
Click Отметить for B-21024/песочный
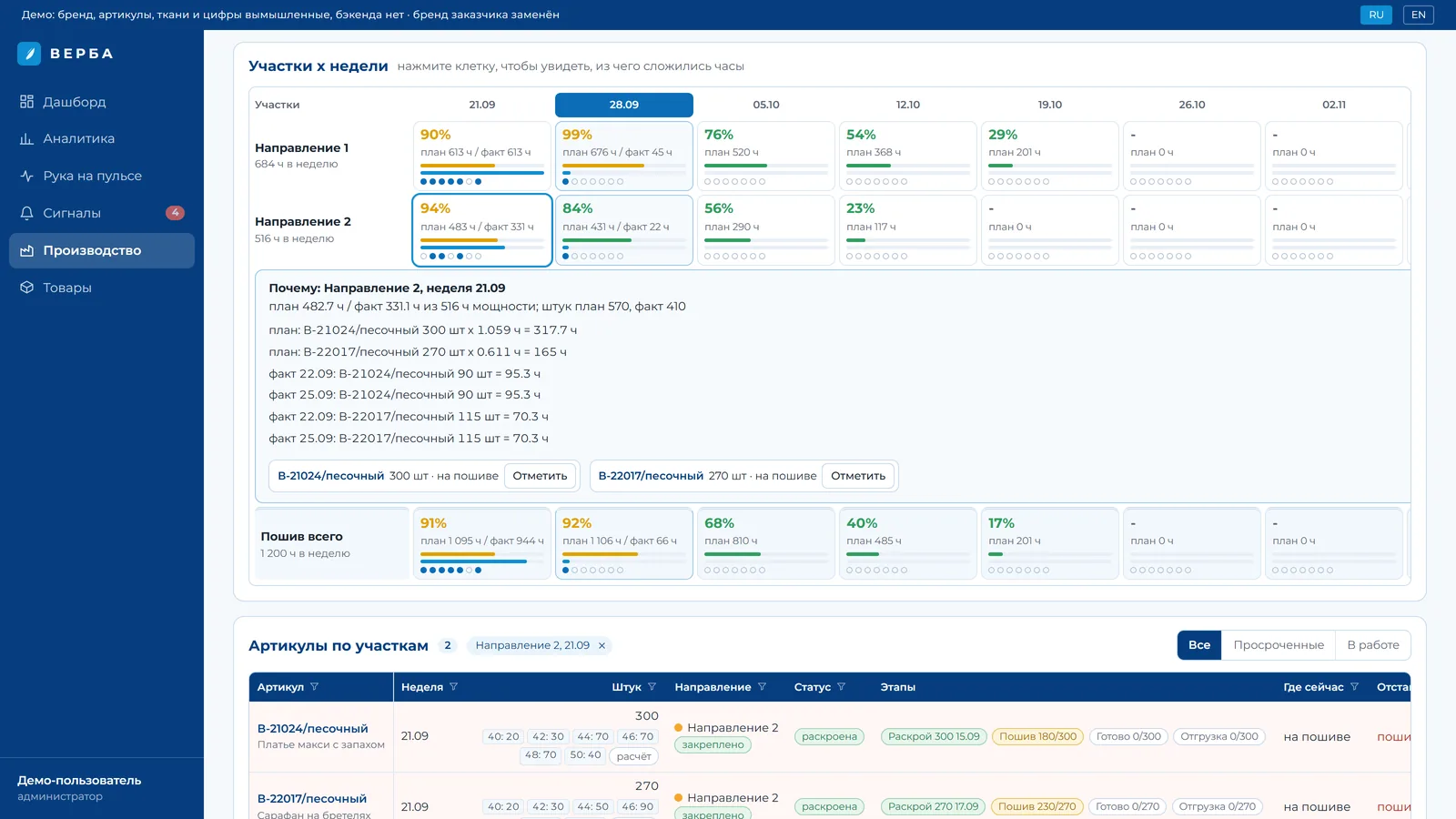[x=540, y=476]
